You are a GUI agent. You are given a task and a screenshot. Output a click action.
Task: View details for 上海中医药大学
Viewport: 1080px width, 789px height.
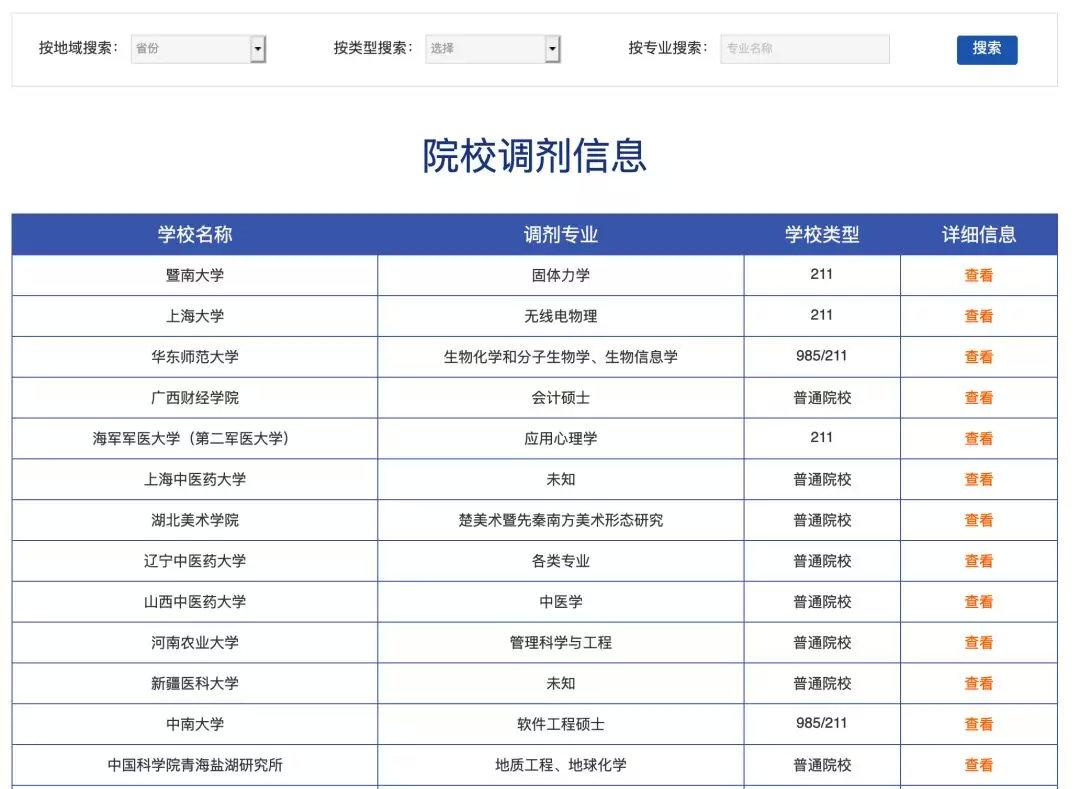click(979, 479)
